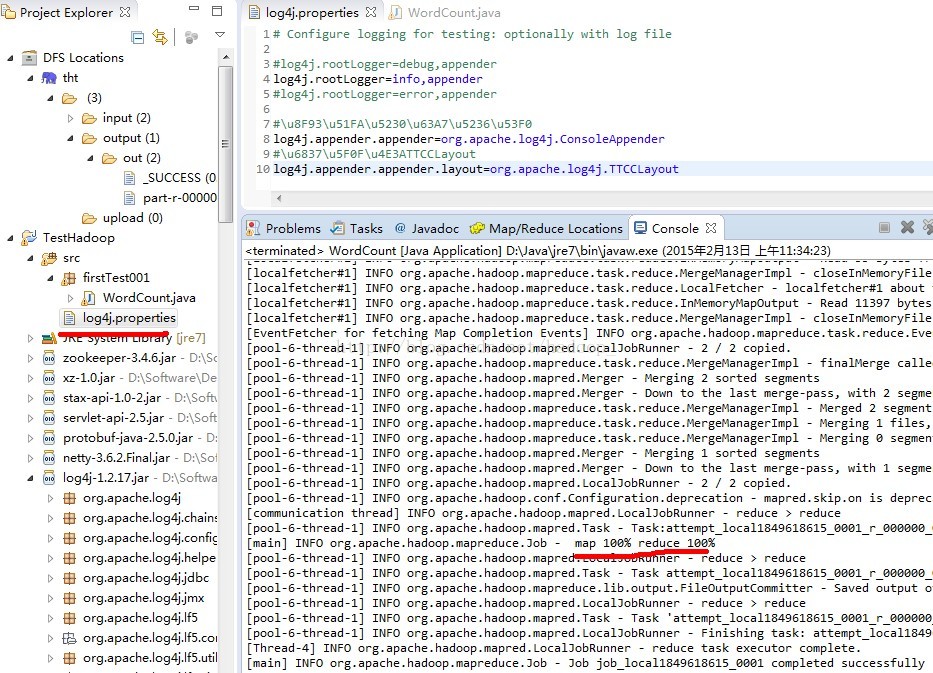Click the zookeeper-3.4.6.jar icon

pos(49,358)
